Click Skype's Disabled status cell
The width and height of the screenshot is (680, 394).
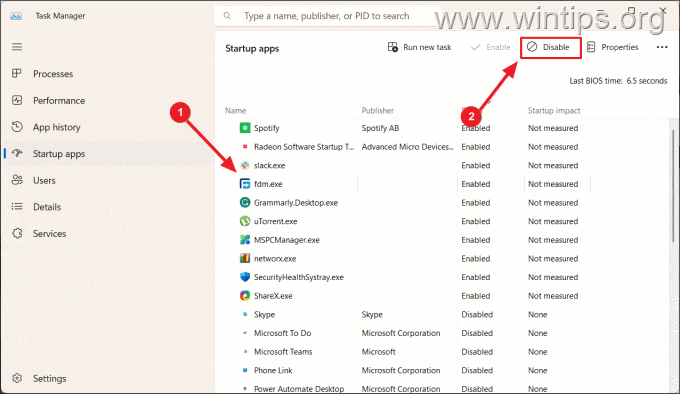(x=477, y=315)
